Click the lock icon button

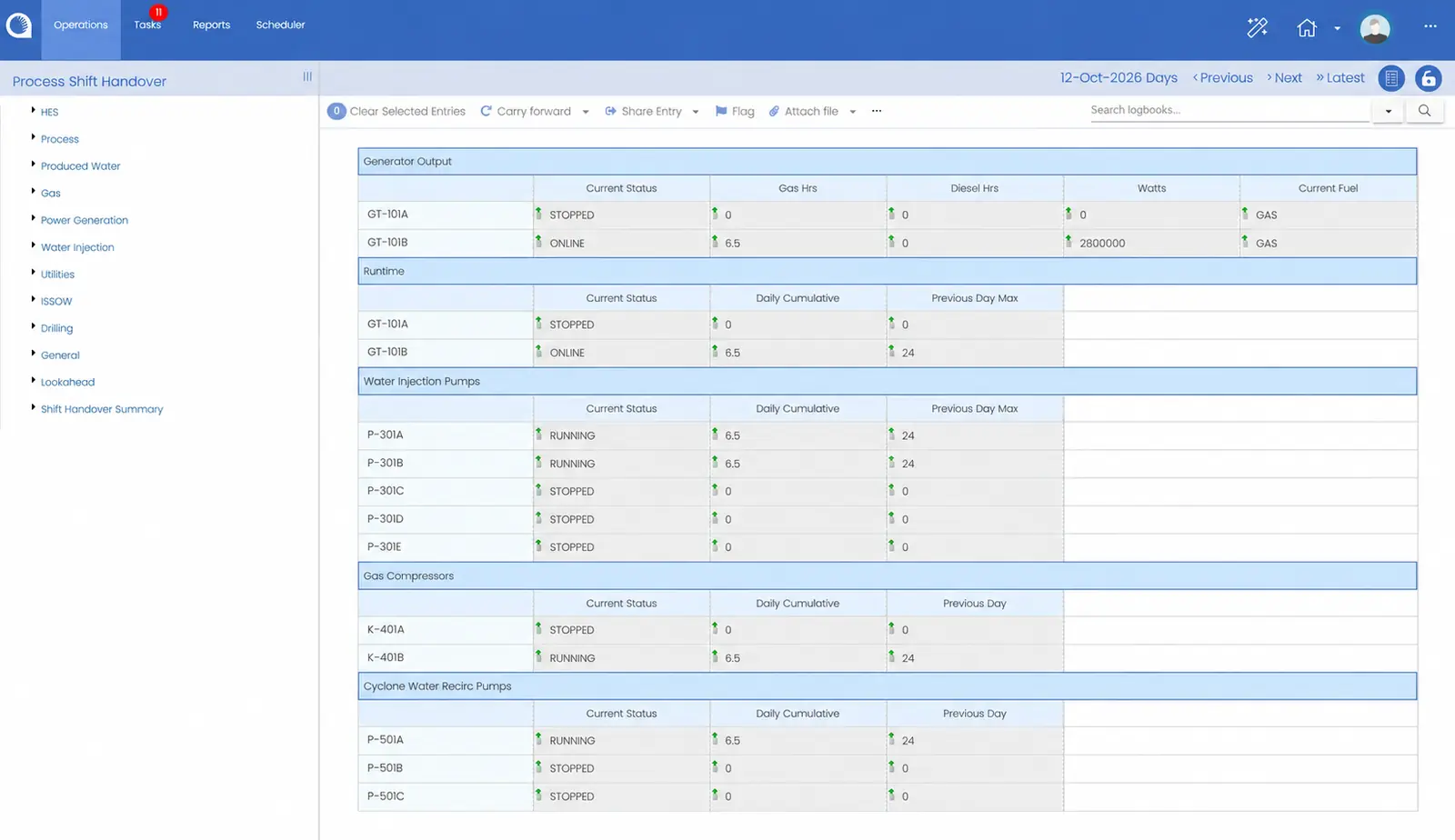(1429, 78)
